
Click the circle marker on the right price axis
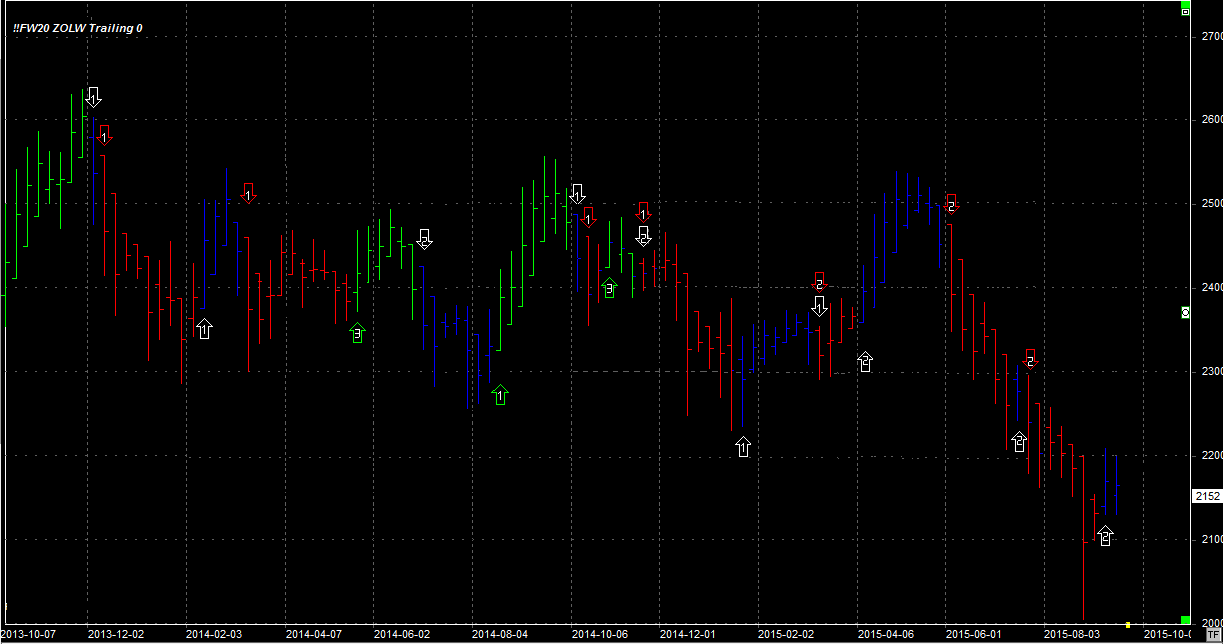click(x=1186, y=313)
